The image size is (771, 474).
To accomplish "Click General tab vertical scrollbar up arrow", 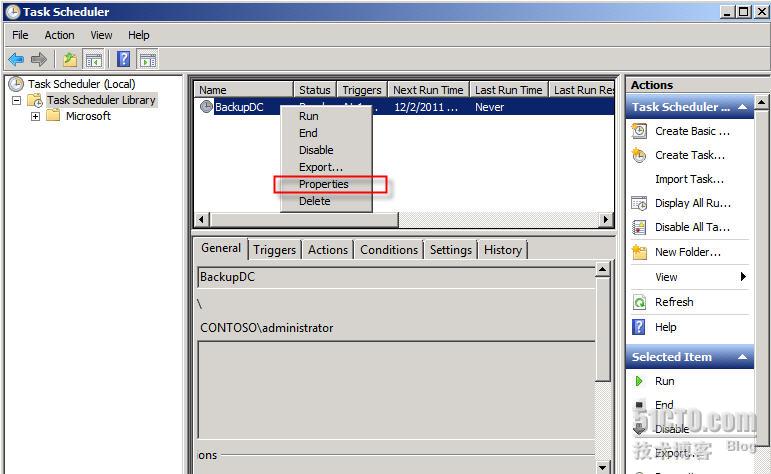I will click(602, 270).
